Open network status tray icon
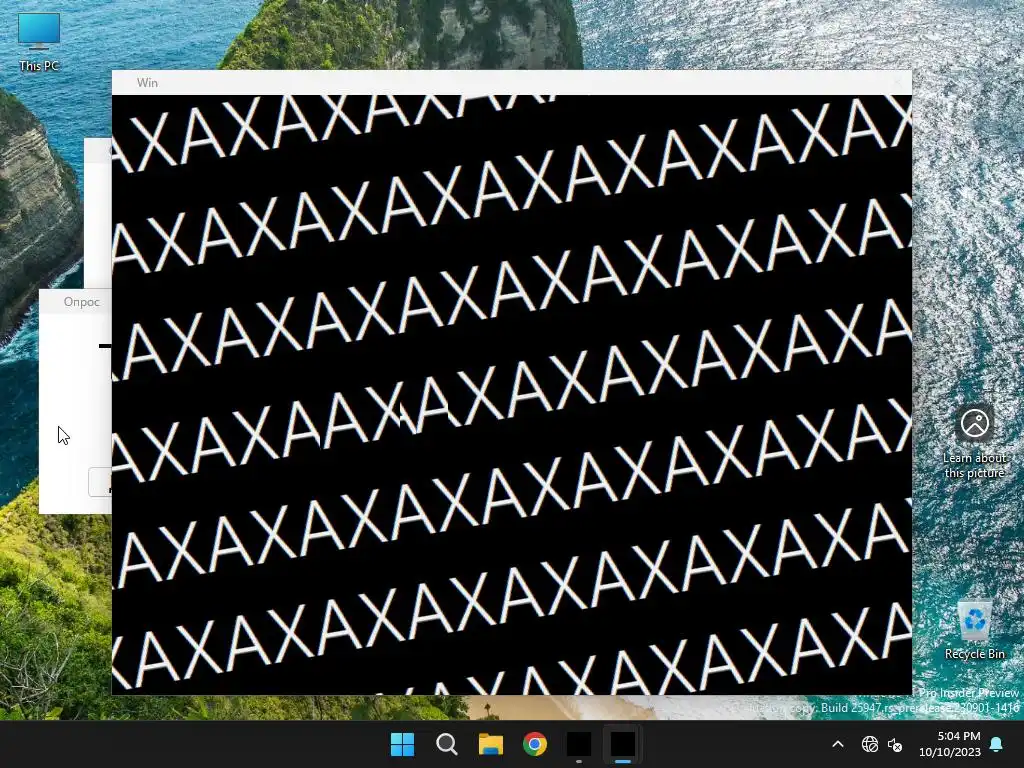1024x768 pixels. [870, 744]
